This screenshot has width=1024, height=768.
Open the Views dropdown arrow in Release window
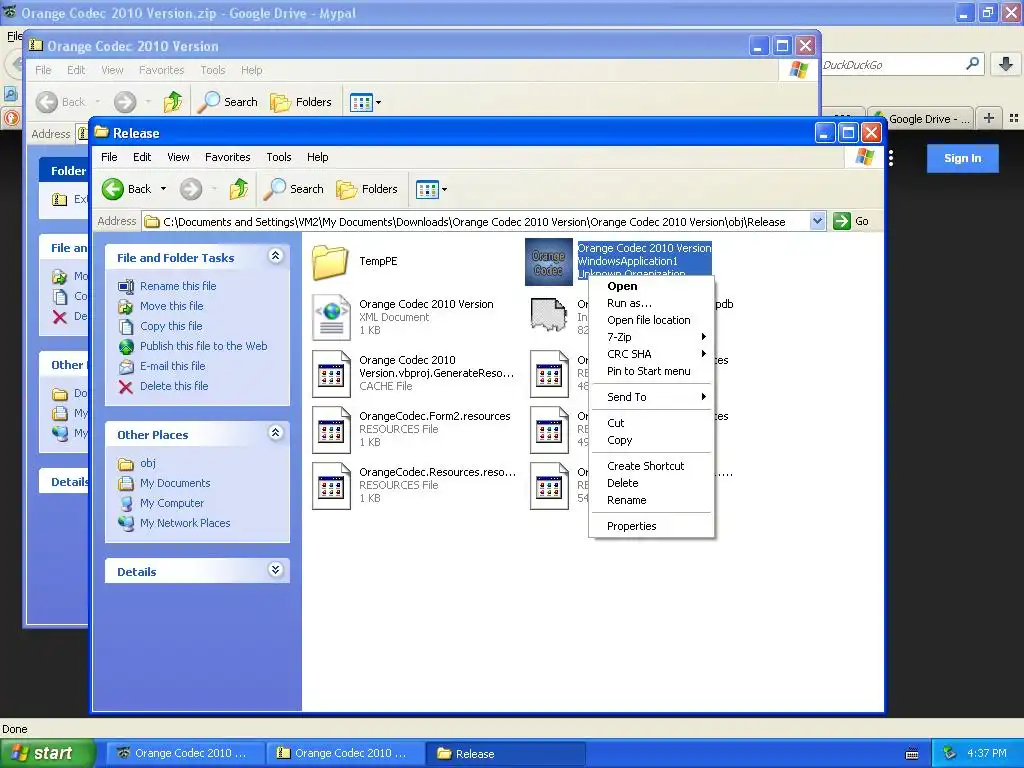pyautogui.click(x=445, y=190)
